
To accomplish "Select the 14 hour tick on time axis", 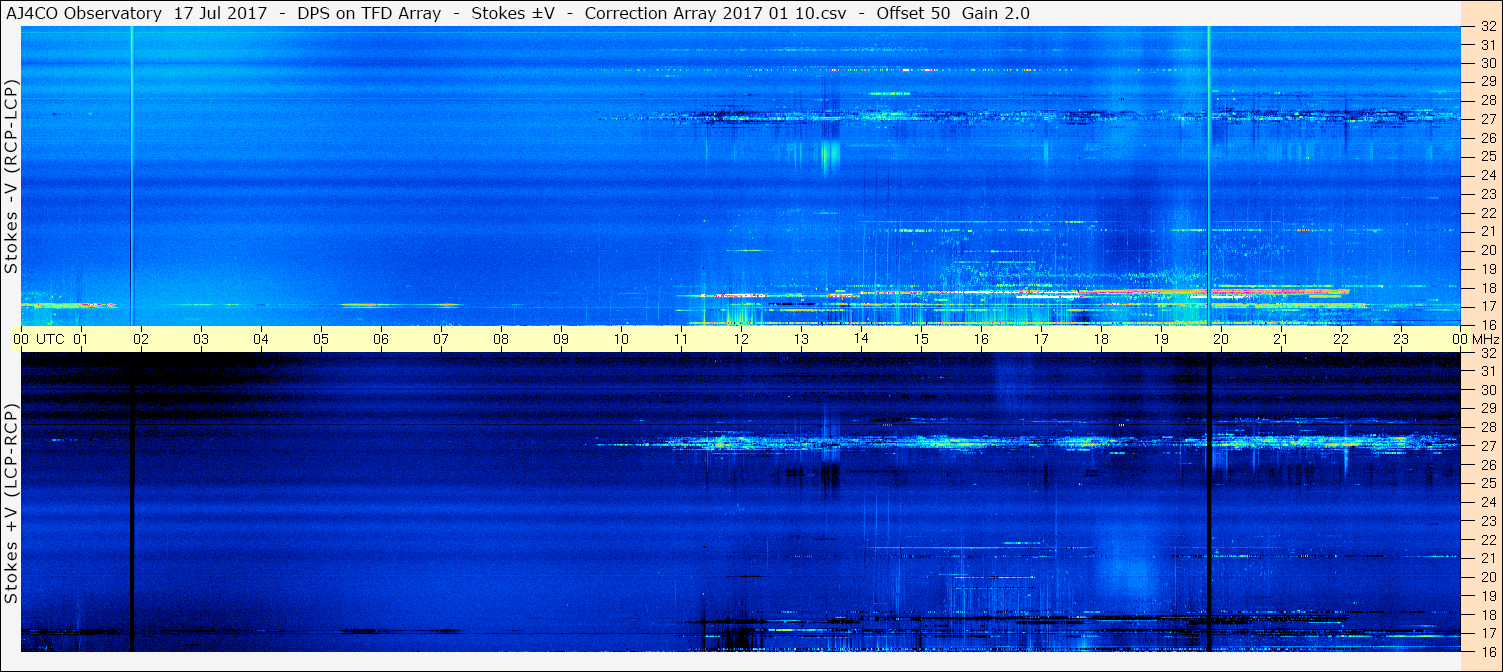I will 861,339.
